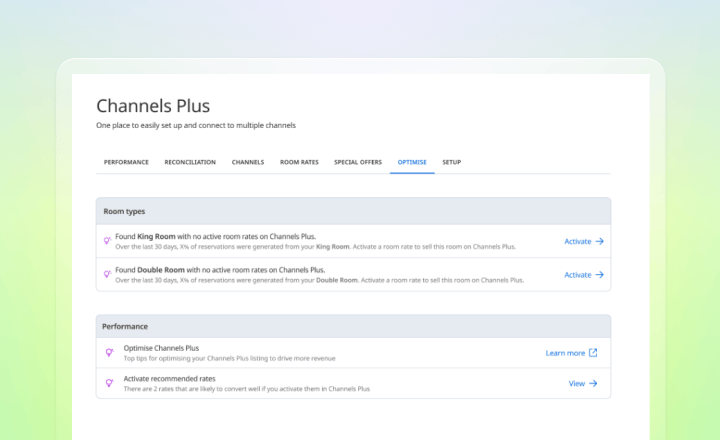720x440 pixels.
Task: Open the Performance tab
Action: (126, 162)
